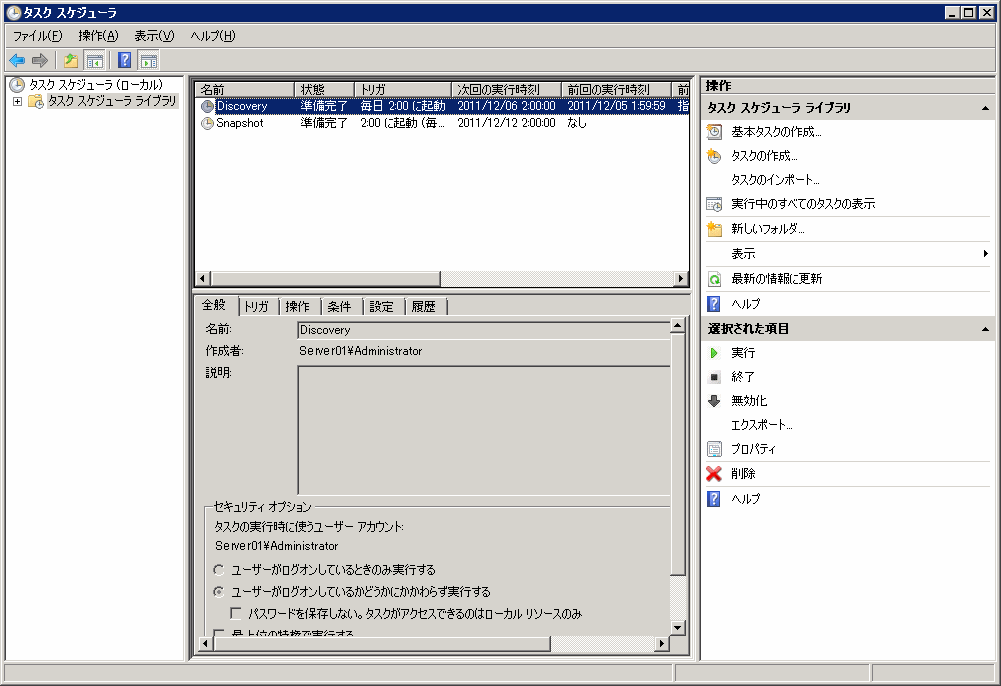
Task: Switch to the トリガ tab
Action: pos(256,307)
